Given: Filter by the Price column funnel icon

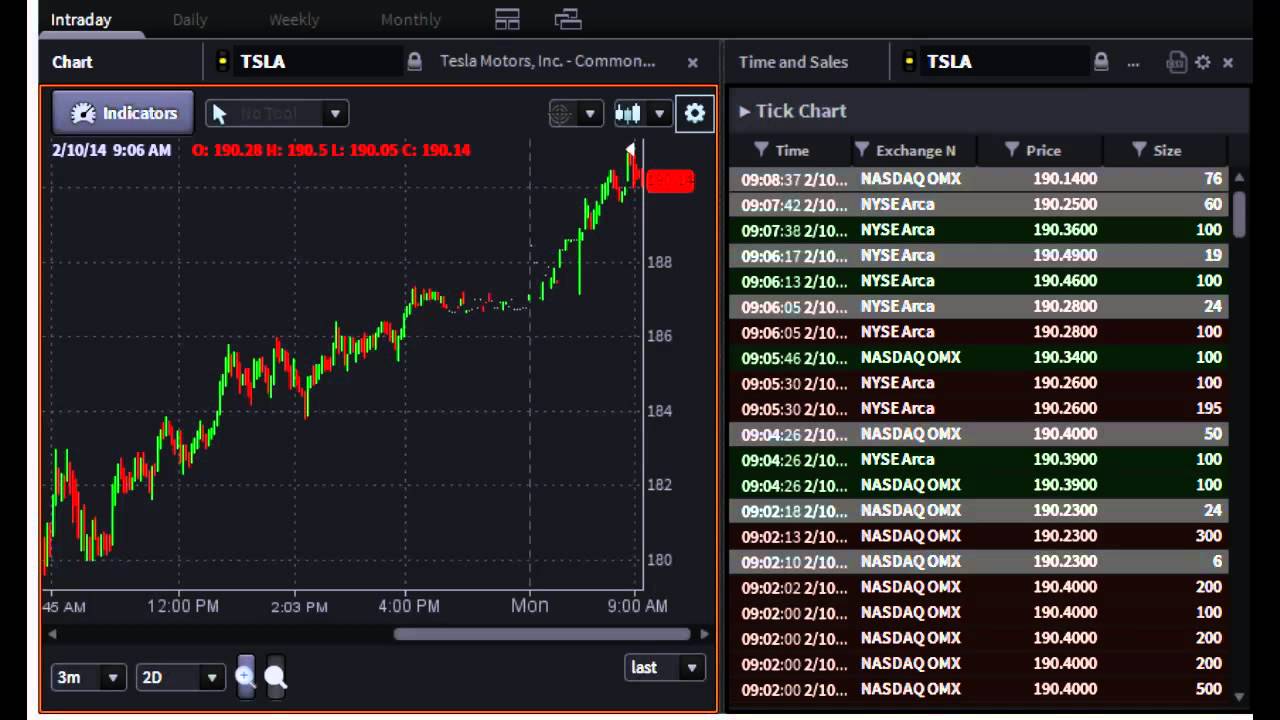Looking at the screenshot, I should pos(1012,150).
